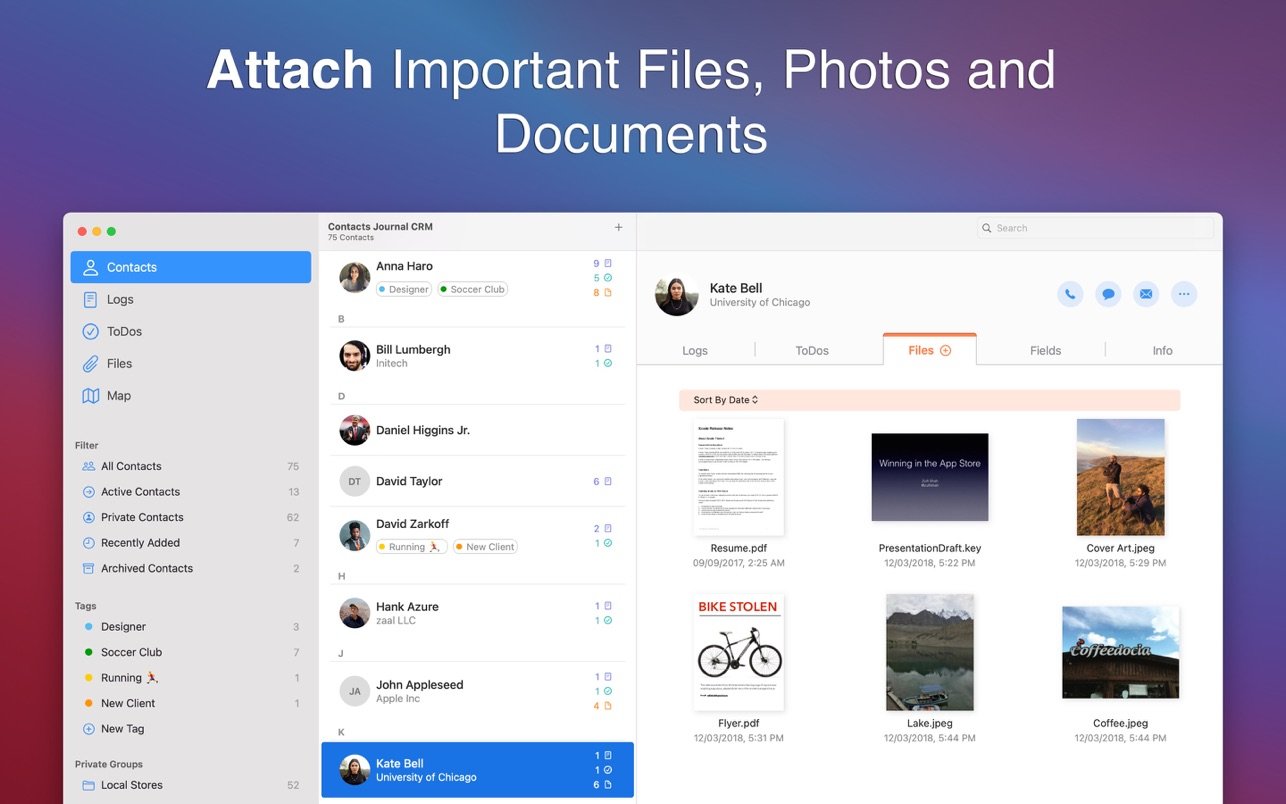Switch to the Info tab
Screen dimensions: 1286x804
[x=1162, y=351]
